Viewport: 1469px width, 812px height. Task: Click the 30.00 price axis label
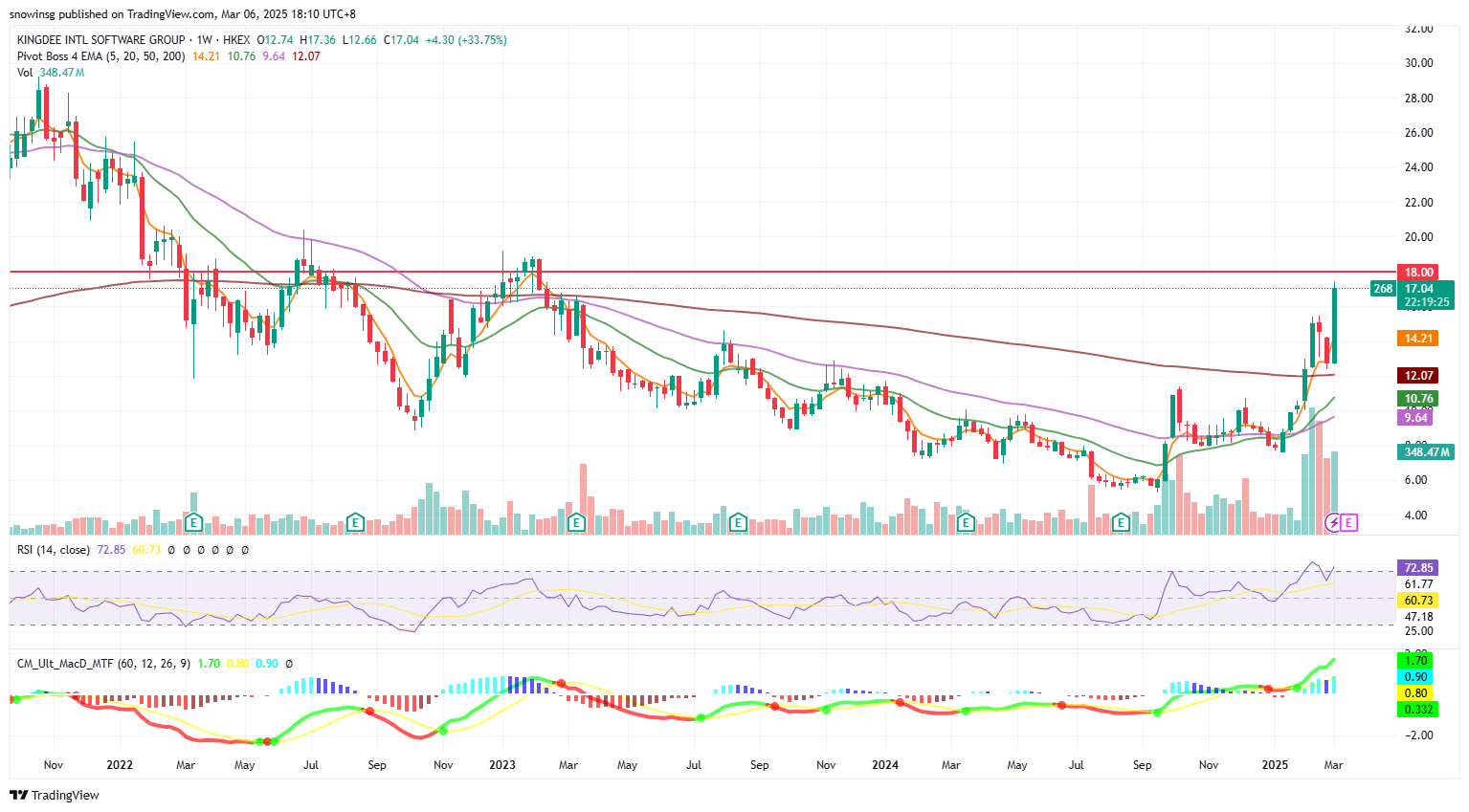pos(1418,63)
